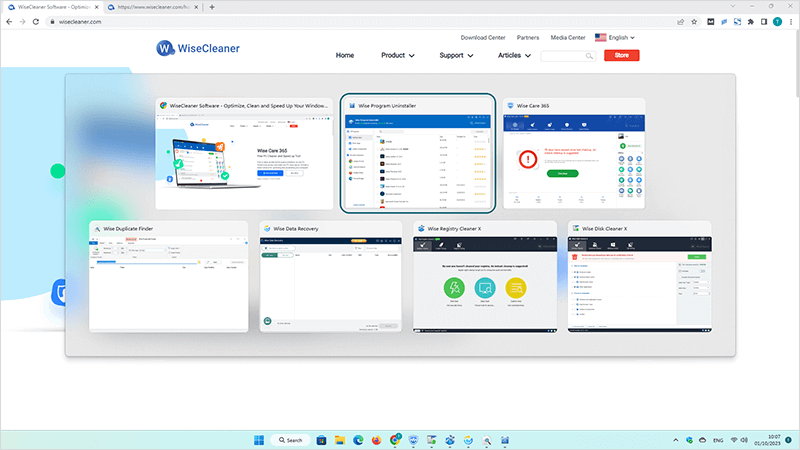Click the taskbar Search box
The image size is (800, 450).
coord(291,440)
